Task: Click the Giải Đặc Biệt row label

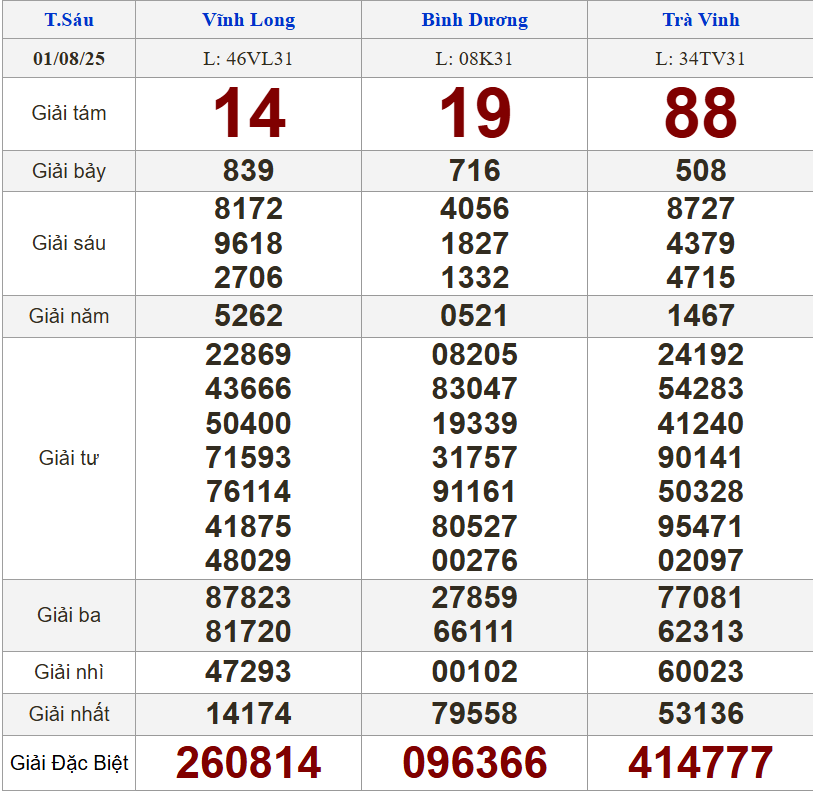Action: pyautogui.click(x=68, y=763)
